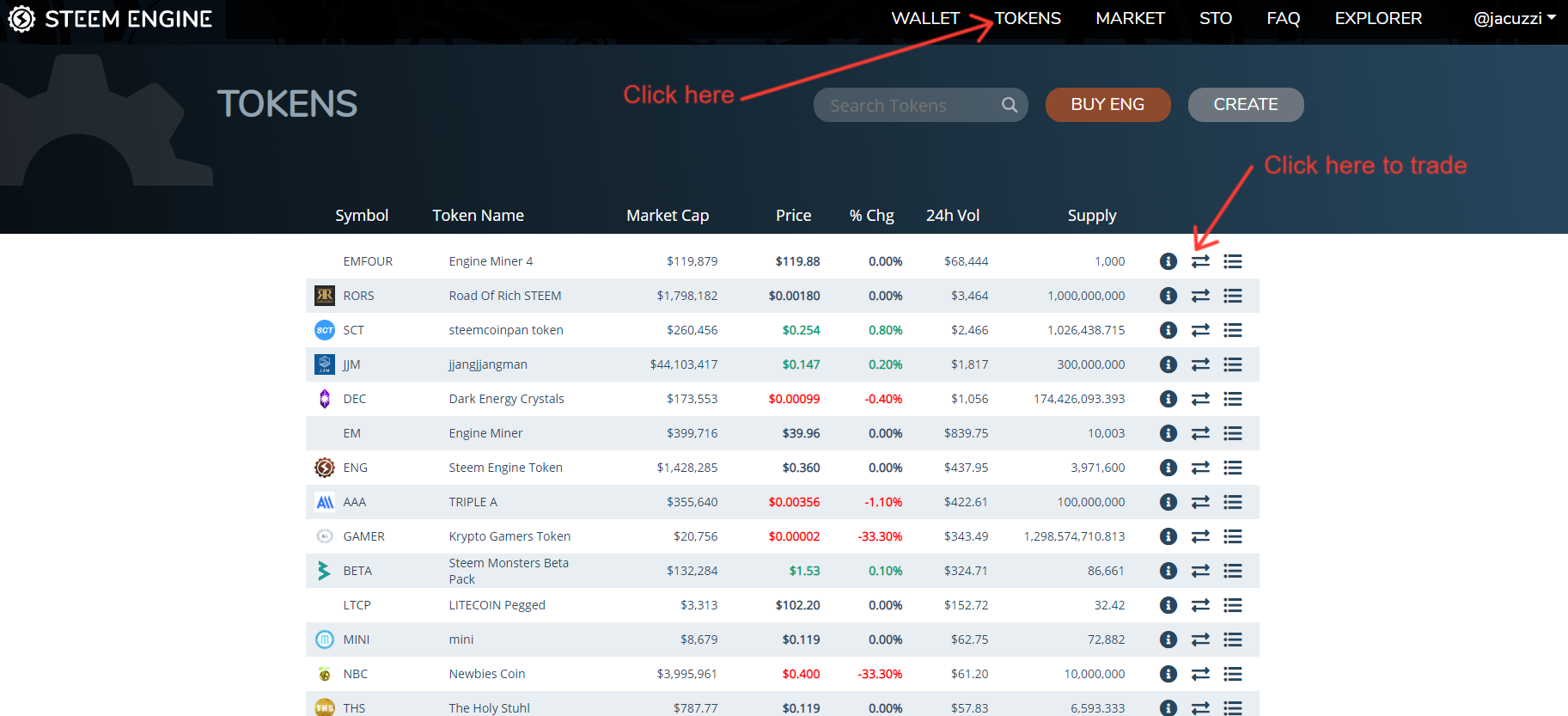Click 'steemcoinpan token' name

click(x=506, y=330)
